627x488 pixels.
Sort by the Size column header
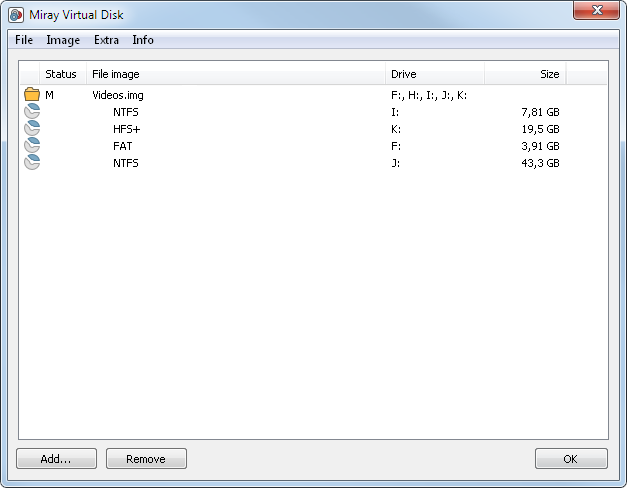click(x=525, y=74)
